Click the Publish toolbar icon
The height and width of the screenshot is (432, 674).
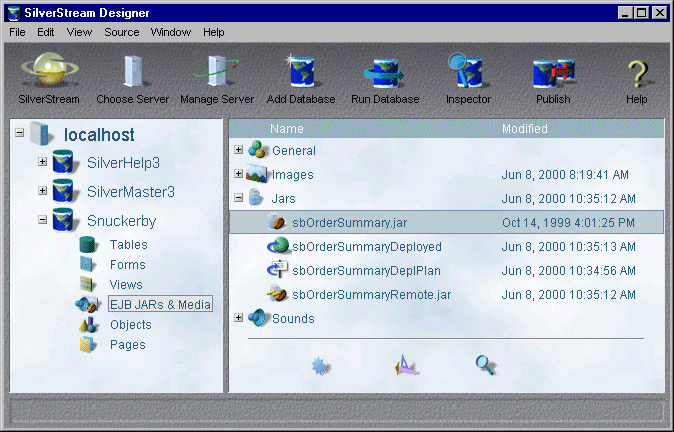554,73
